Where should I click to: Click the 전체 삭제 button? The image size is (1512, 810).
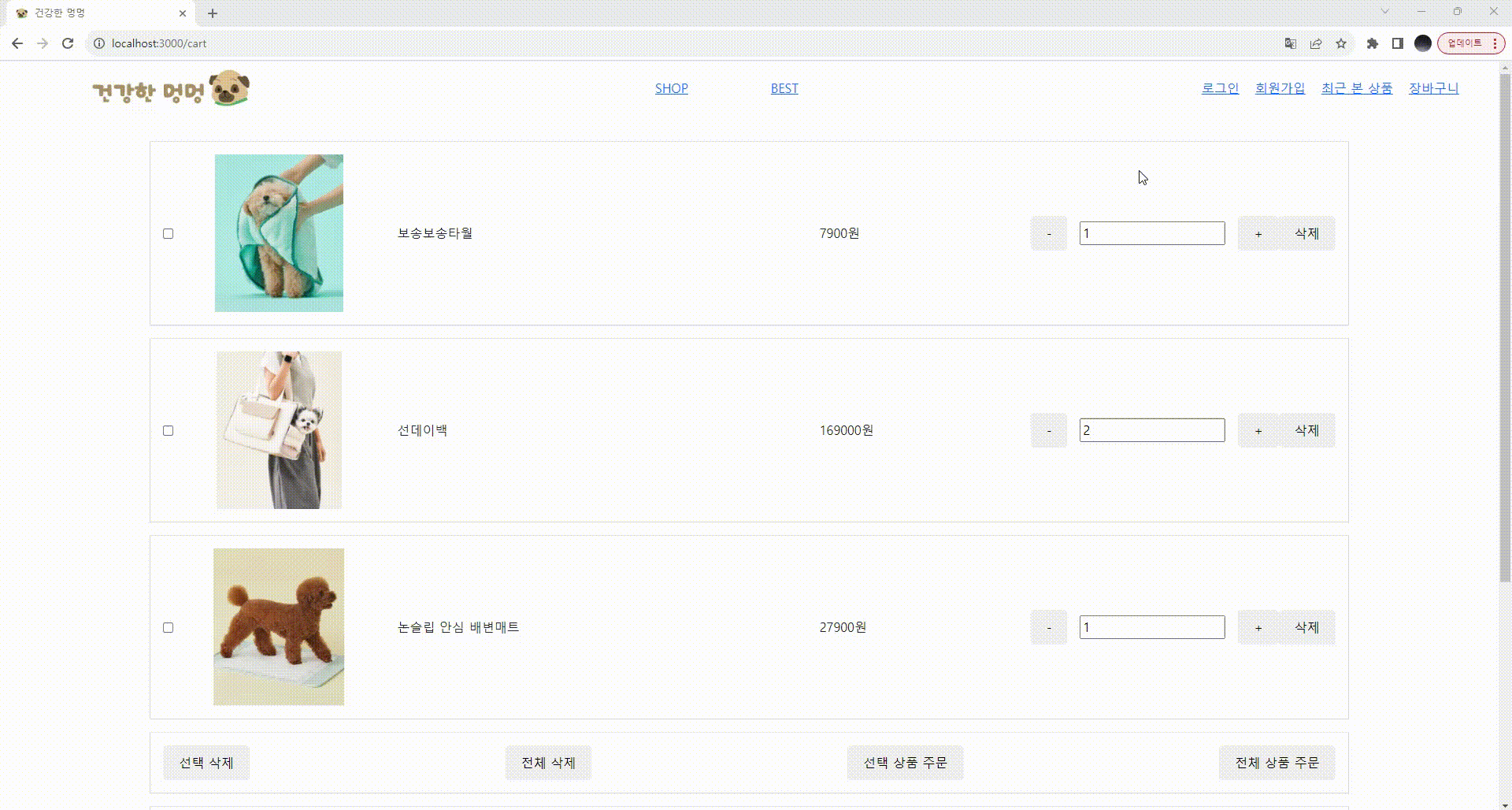coord(548,763)
